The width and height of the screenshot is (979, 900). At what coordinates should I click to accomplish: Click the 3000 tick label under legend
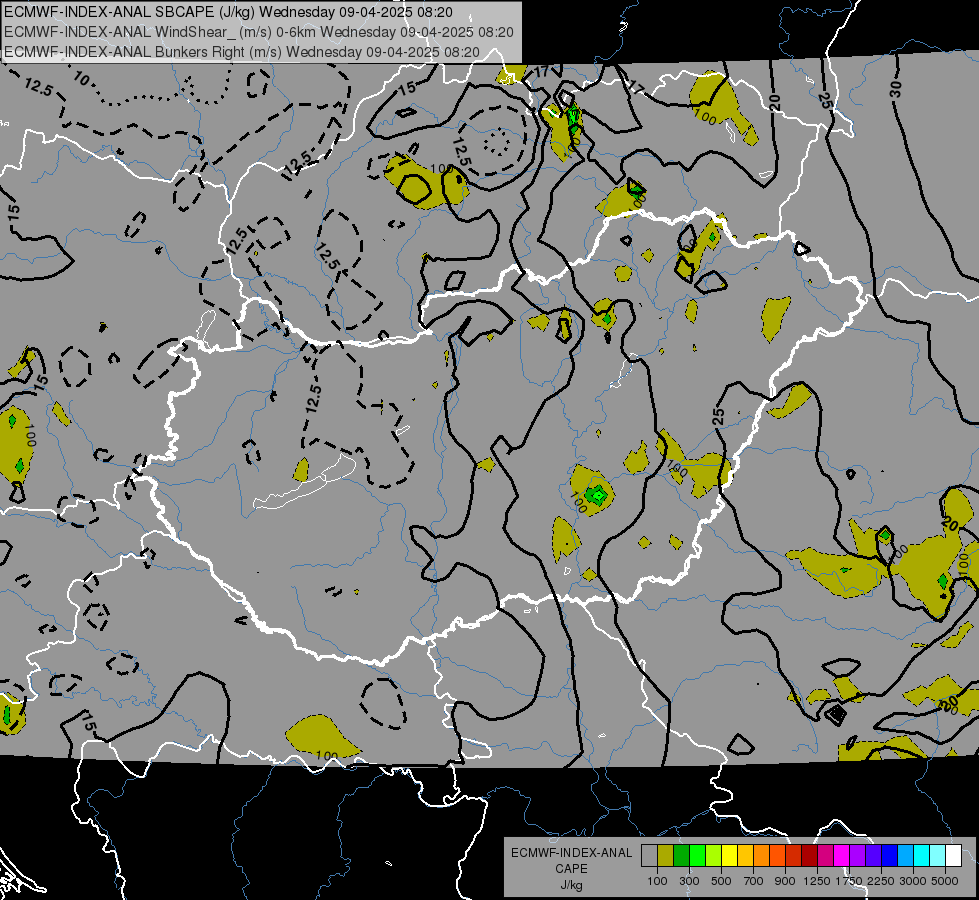913,881
